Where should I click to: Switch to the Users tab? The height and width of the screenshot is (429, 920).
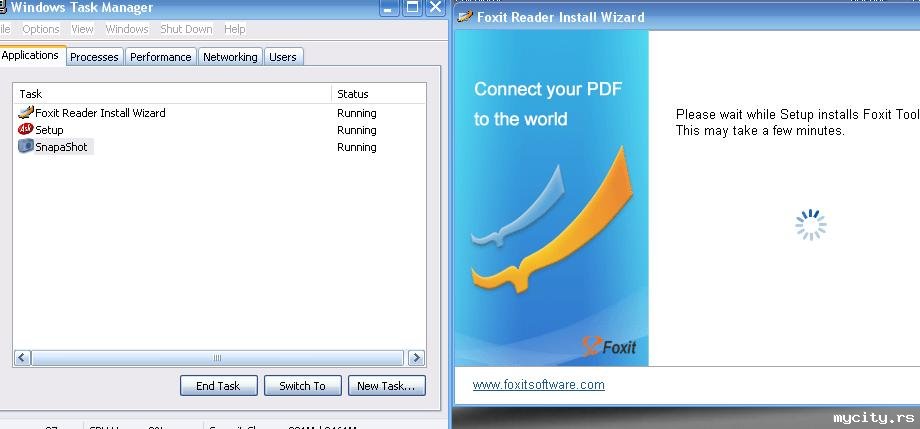283,57
